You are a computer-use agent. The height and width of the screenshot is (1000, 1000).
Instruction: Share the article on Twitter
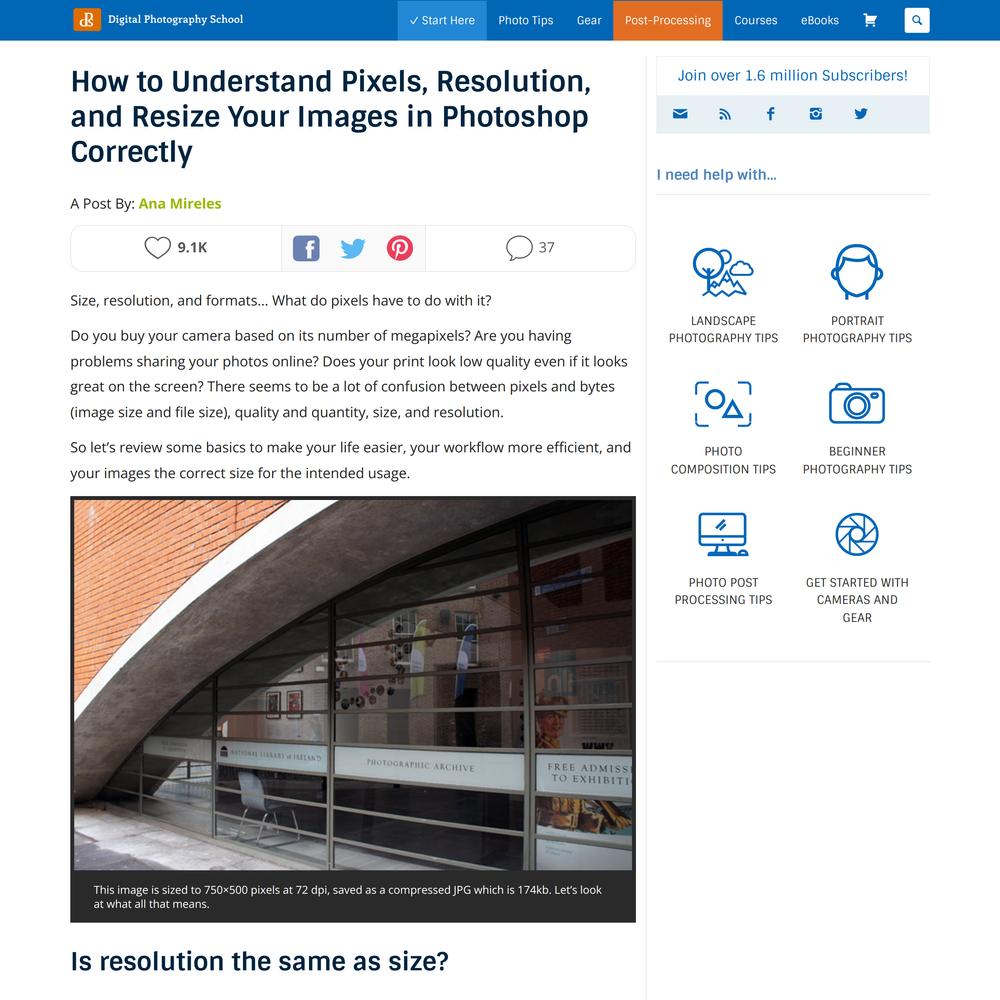(353, 248)
